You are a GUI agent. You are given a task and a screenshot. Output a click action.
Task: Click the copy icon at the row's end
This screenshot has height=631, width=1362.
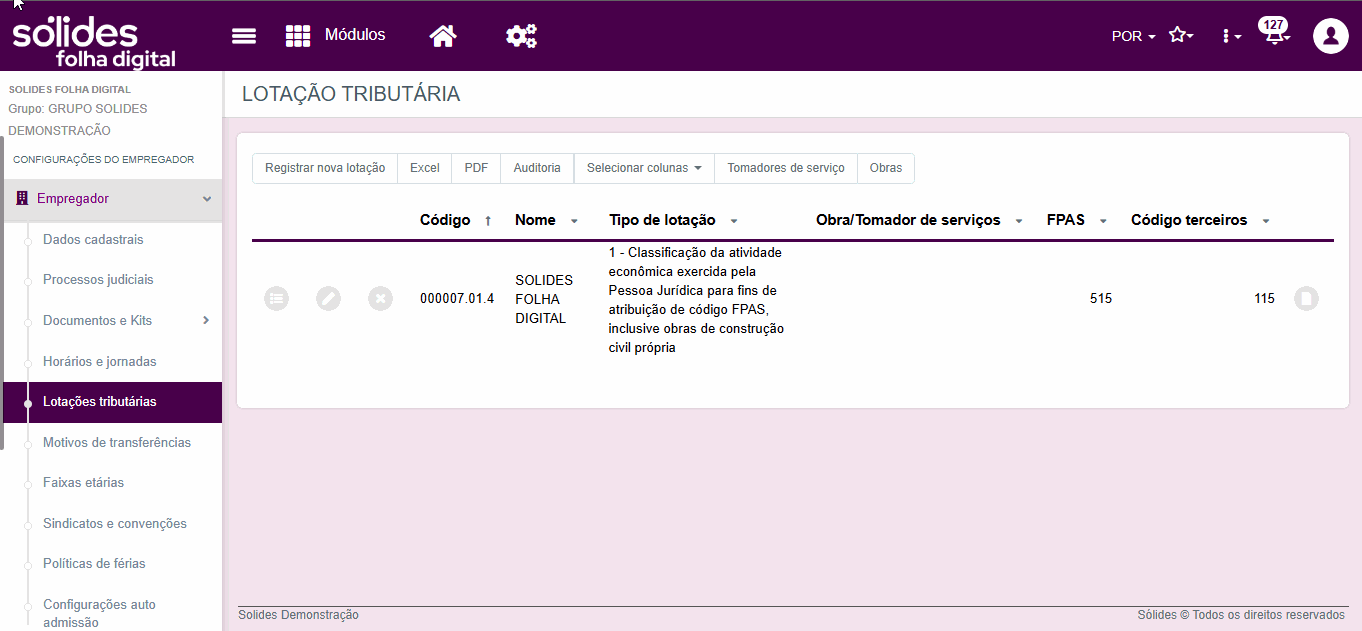[x=1306, y=298]
